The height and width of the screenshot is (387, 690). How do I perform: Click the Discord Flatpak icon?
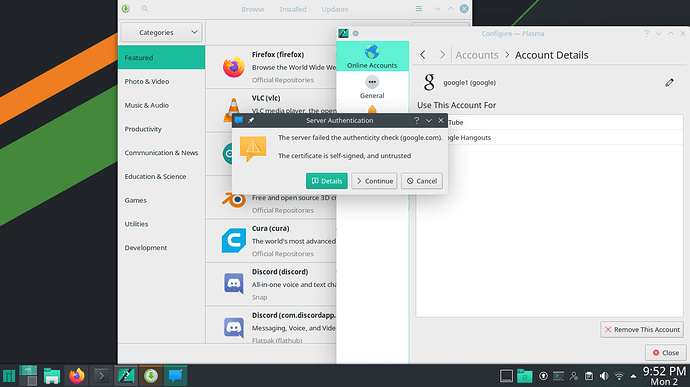click(234, 327)
